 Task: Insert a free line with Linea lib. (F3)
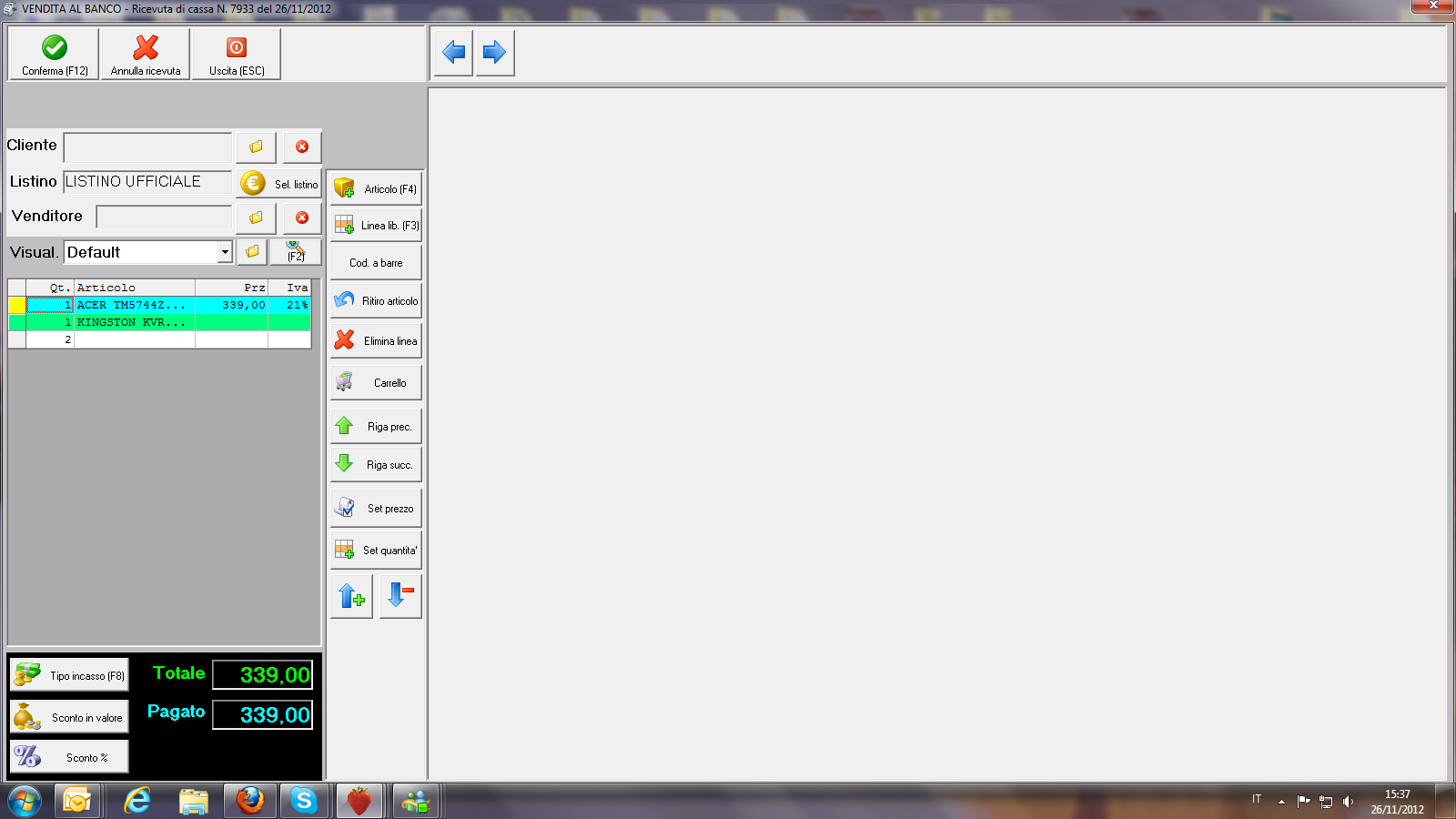point(376,225)
